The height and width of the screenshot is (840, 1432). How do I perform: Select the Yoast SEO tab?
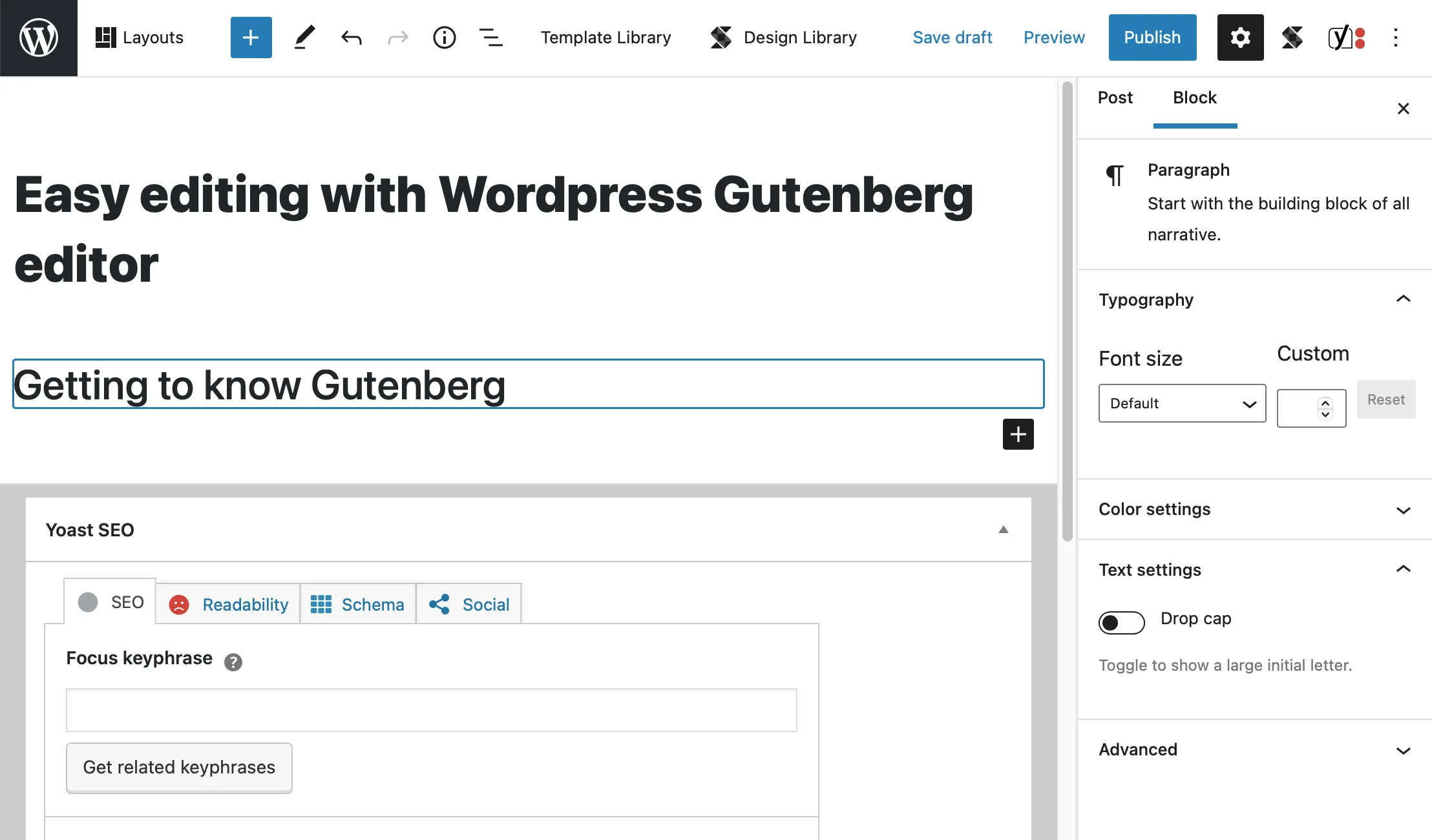click(110, 602)
